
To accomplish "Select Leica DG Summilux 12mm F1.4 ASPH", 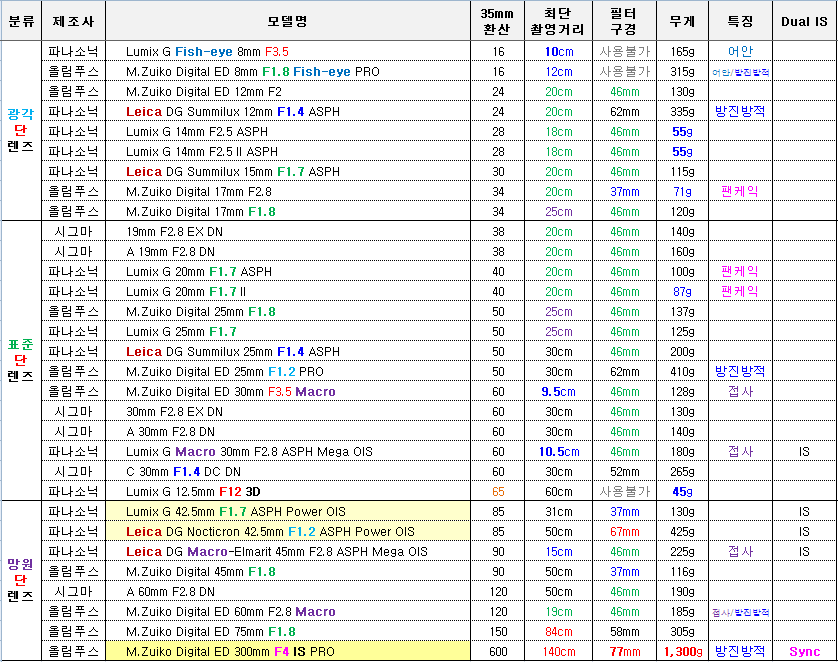I will click(x=288, y=112).
